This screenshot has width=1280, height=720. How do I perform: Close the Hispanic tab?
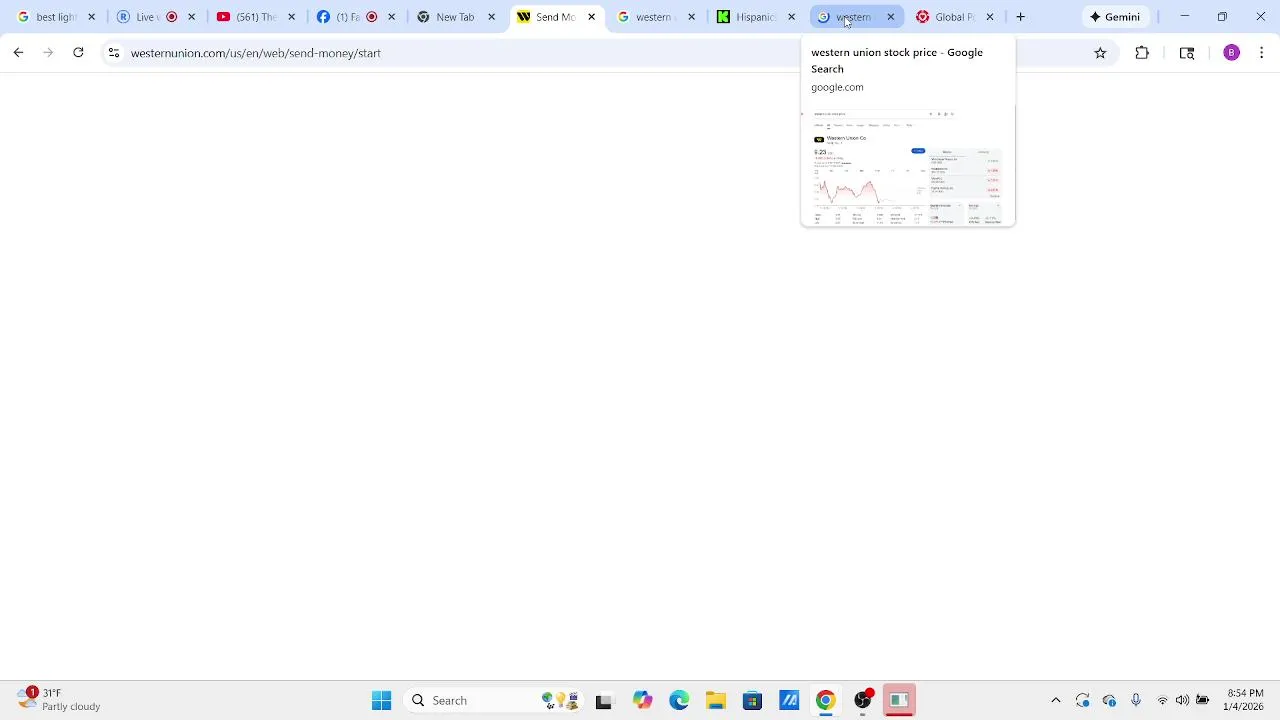(791, 17)
